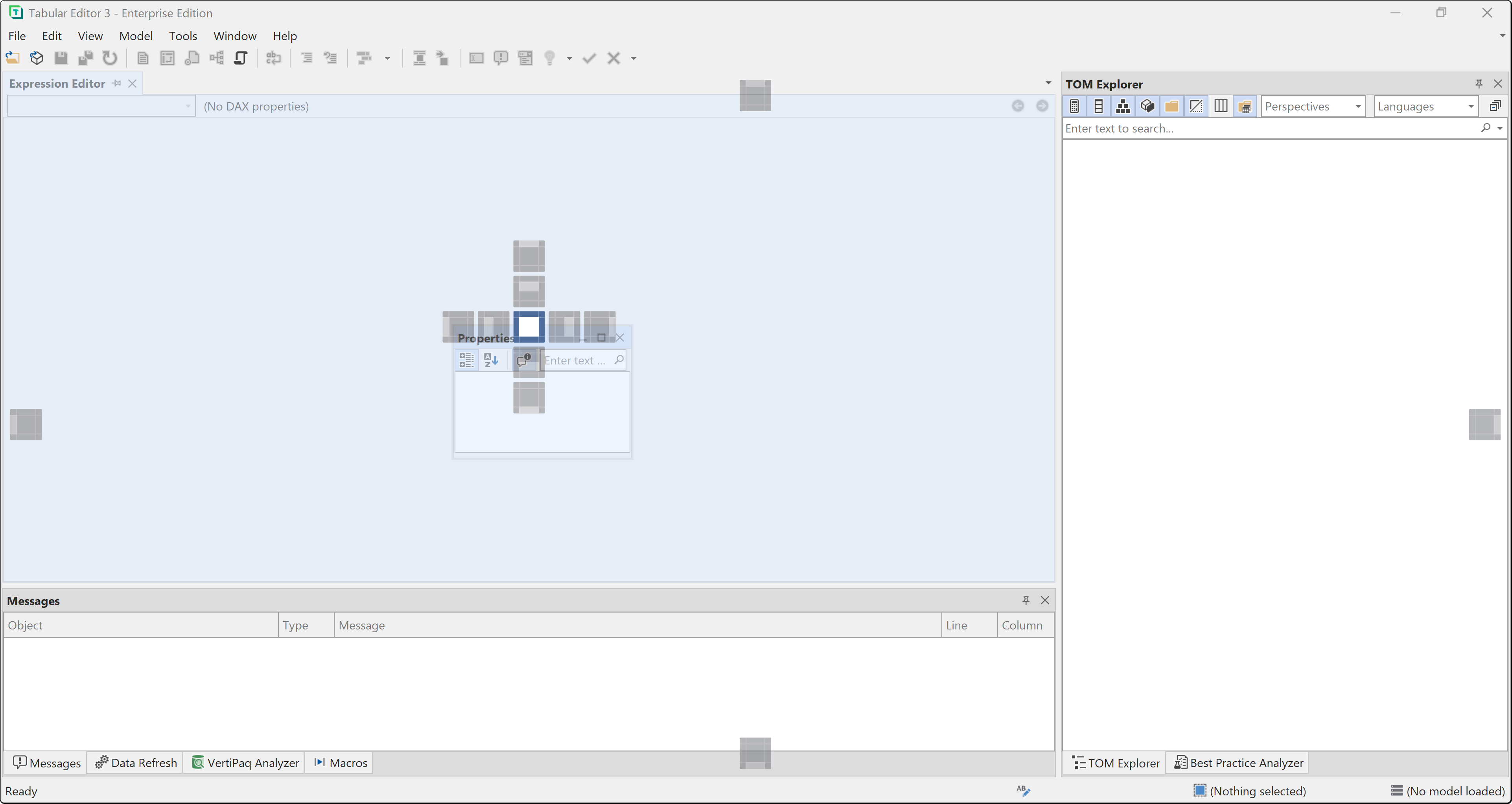Screen dimensions: 1512x804
Task: Click the accept changes checkmark icon
Action: click(589, 58)
